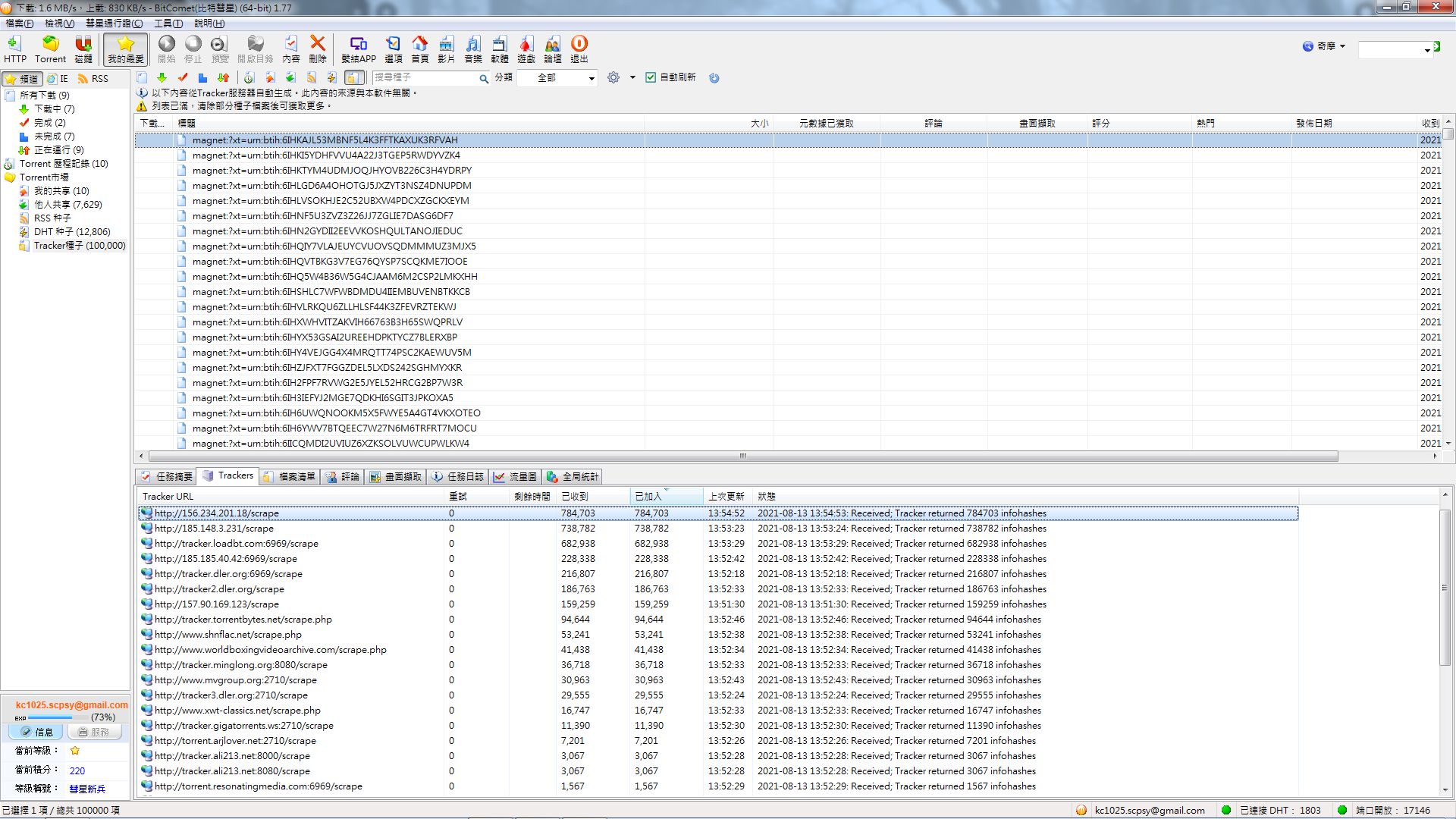The image size is (1456, 819).
Task: Stop the selected task (停止)
Action: 193,49
